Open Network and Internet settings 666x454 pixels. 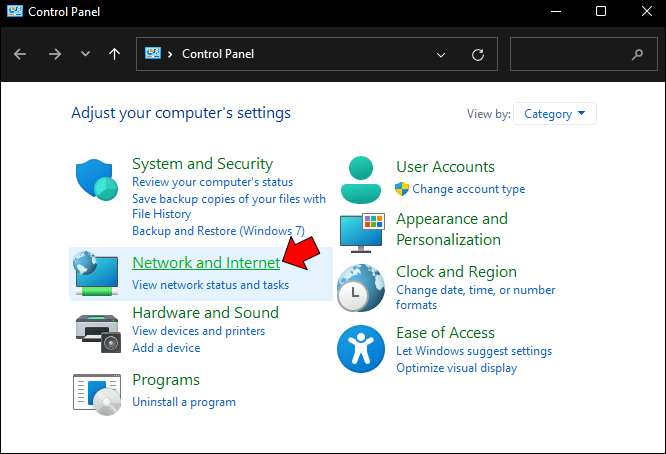206,263
